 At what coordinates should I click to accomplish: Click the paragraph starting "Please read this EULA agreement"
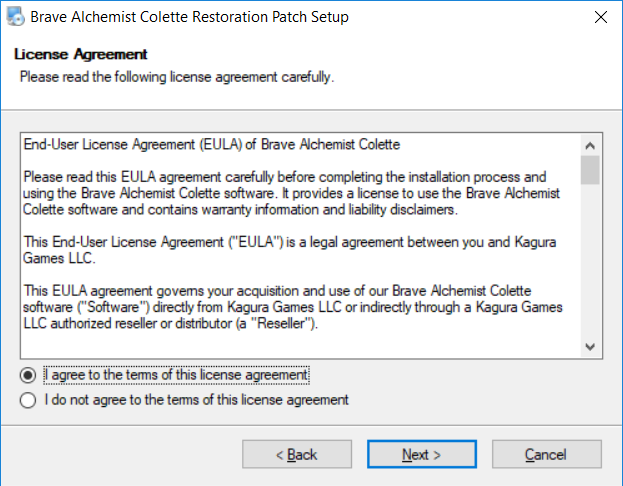coord(291,193)
